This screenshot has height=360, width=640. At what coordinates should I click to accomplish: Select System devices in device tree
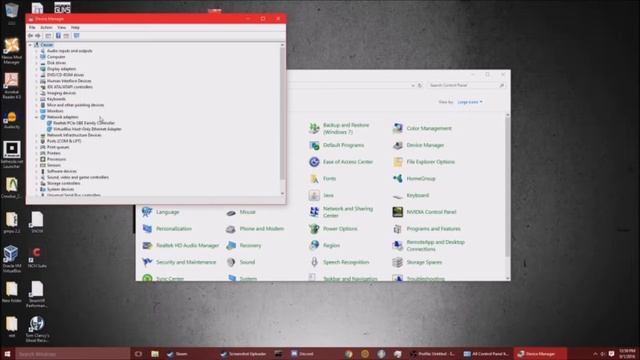pos(60,189)
